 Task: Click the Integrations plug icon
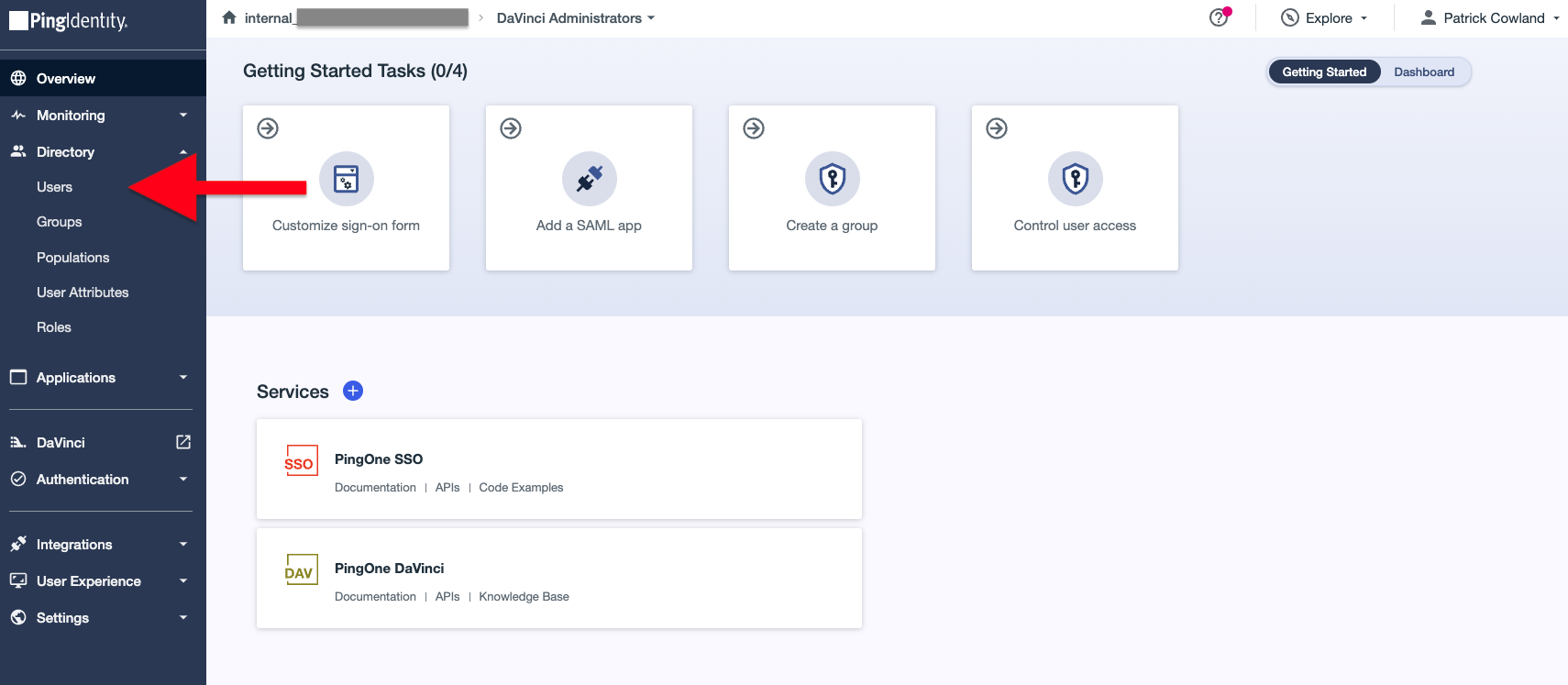[x=18, y=544]
